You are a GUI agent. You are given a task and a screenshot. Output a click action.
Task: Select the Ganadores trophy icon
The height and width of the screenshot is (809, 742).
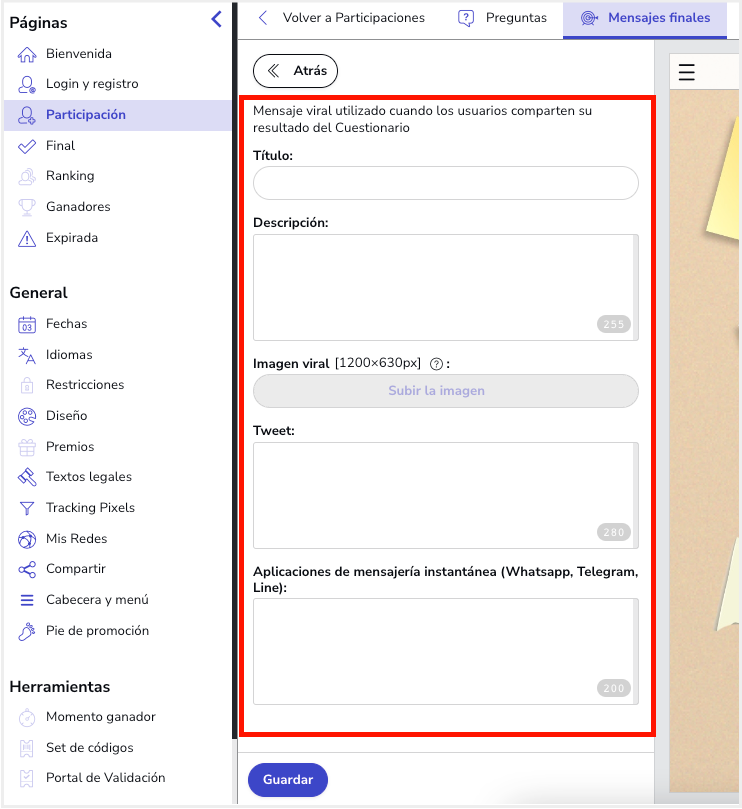point(27,207)
